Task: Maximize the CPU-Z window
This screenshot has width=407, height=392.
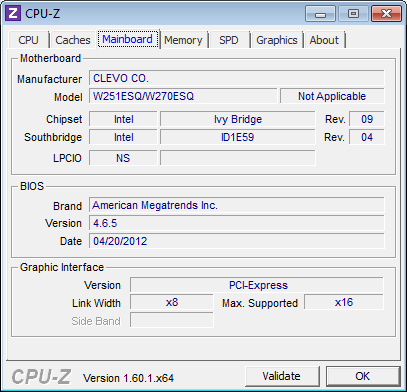Action: (353, 14)
